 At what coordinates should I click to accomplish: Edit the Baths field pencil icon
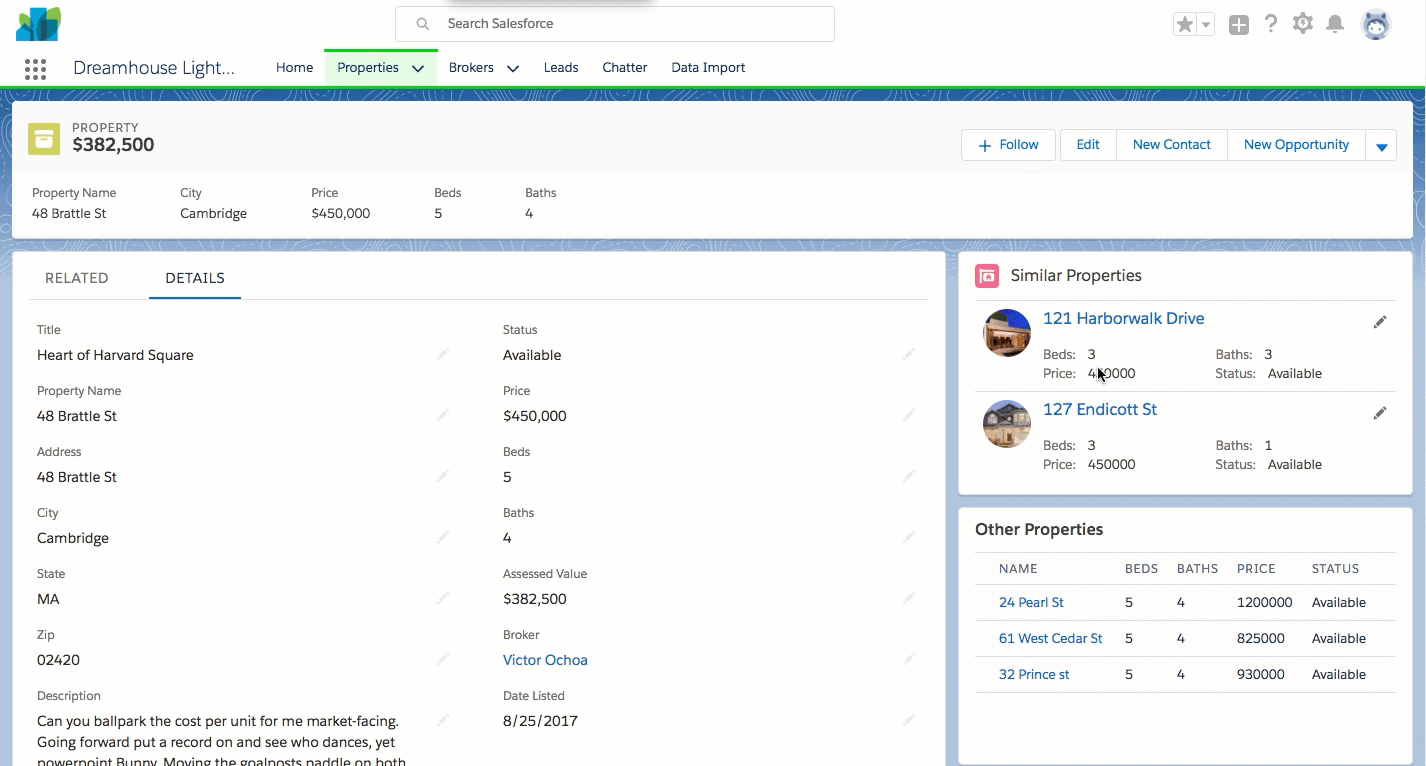coord(909,537)
